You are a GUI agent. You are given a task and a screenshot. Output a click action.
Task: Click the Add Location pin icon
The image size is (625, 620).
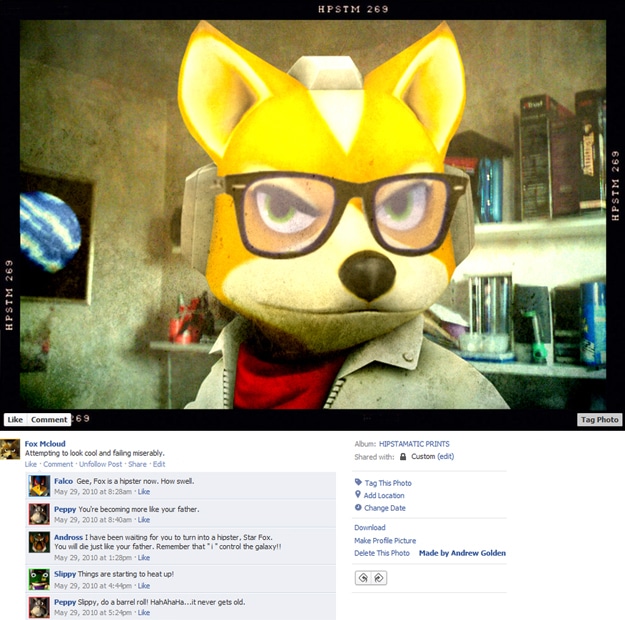pyautogui.click(x=358, y=495)
